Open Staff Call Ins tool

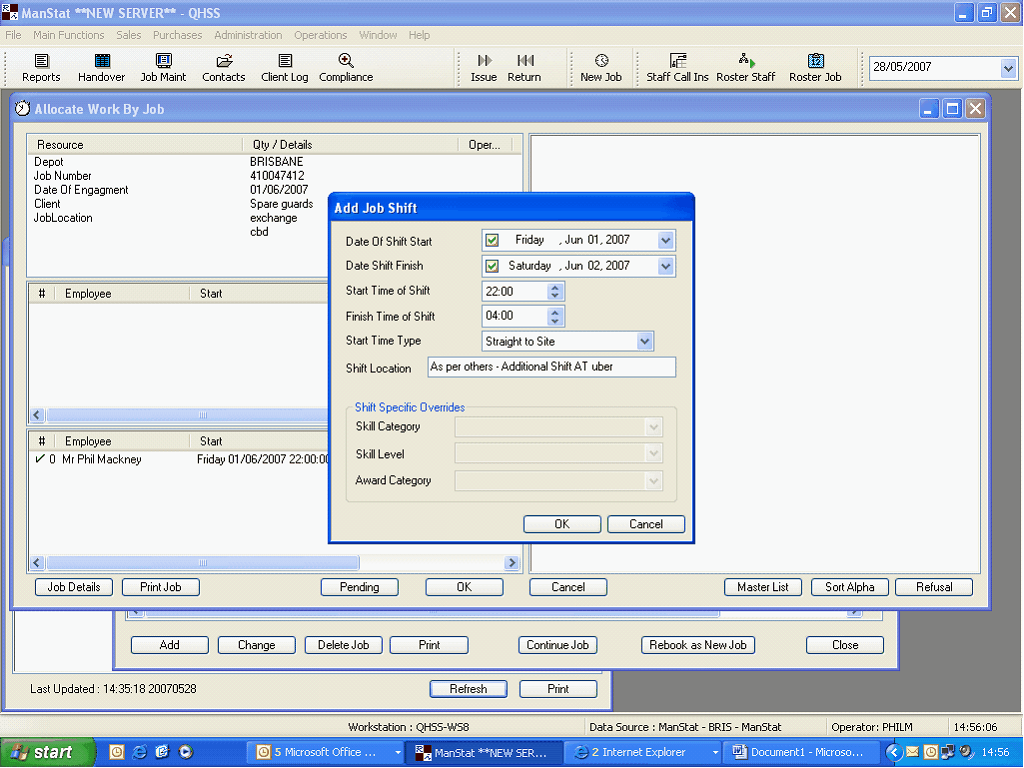677,68
